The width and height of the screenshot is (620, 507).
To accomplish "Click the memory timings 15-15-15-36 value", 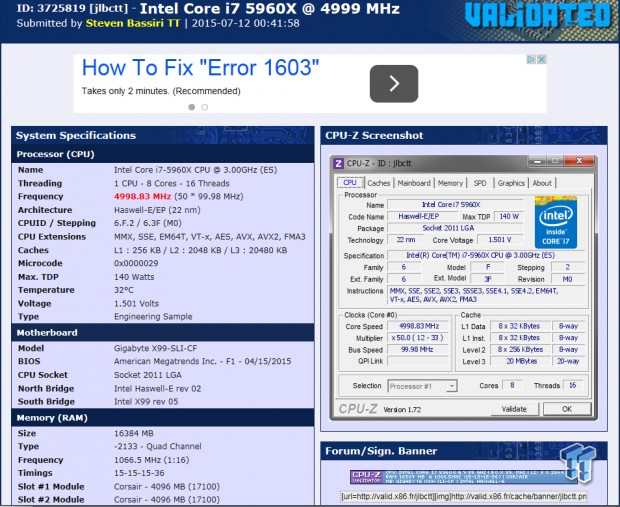I will (x=139, y=473).
